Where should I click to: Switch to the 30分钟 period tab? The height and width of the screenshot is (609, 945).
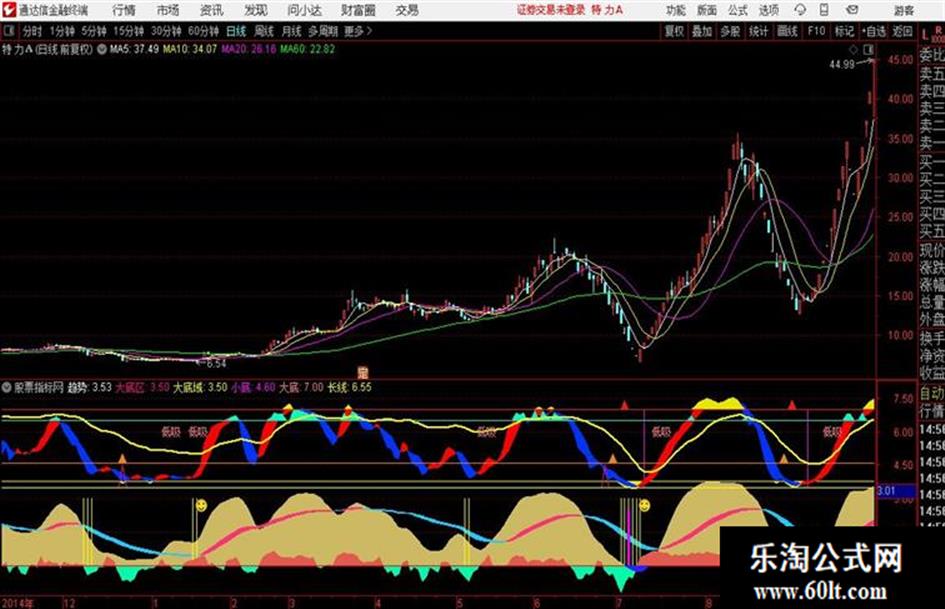[166, 31]
